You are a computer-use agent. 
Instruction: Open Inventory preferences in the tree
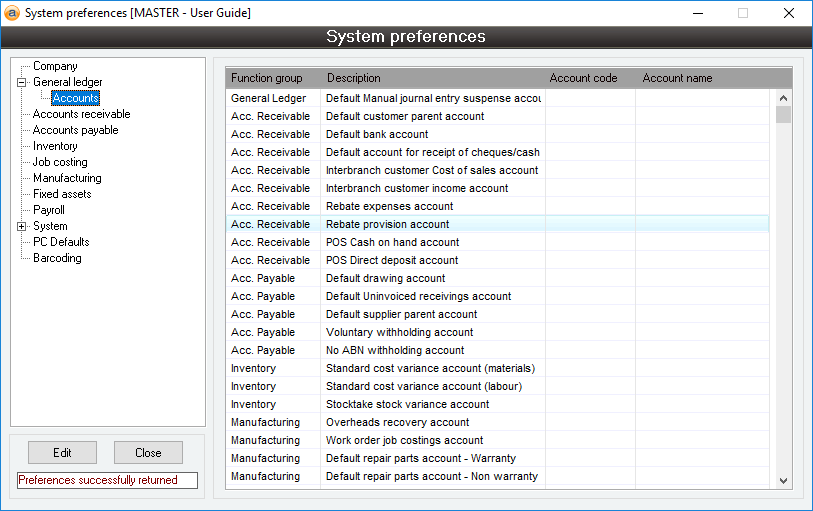pyautogui.click(x=55, y=146)
